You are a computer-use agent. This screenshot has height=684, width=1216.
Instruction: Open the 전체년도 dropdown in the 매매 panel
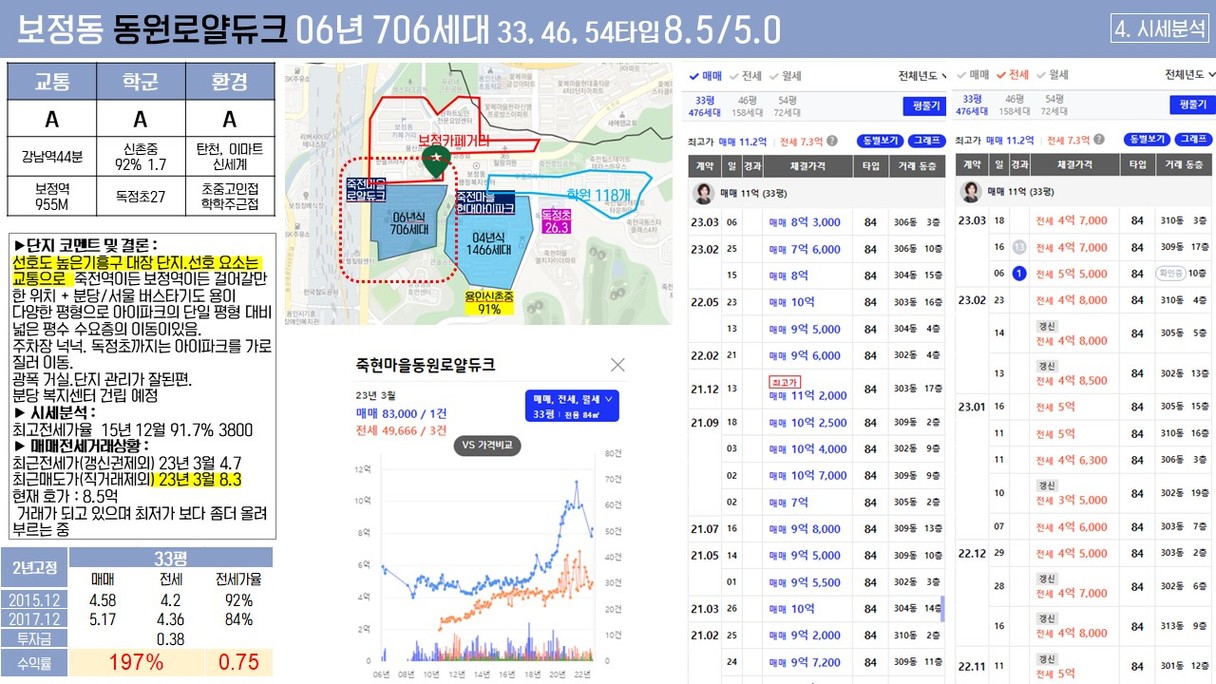tap(922, 76)
